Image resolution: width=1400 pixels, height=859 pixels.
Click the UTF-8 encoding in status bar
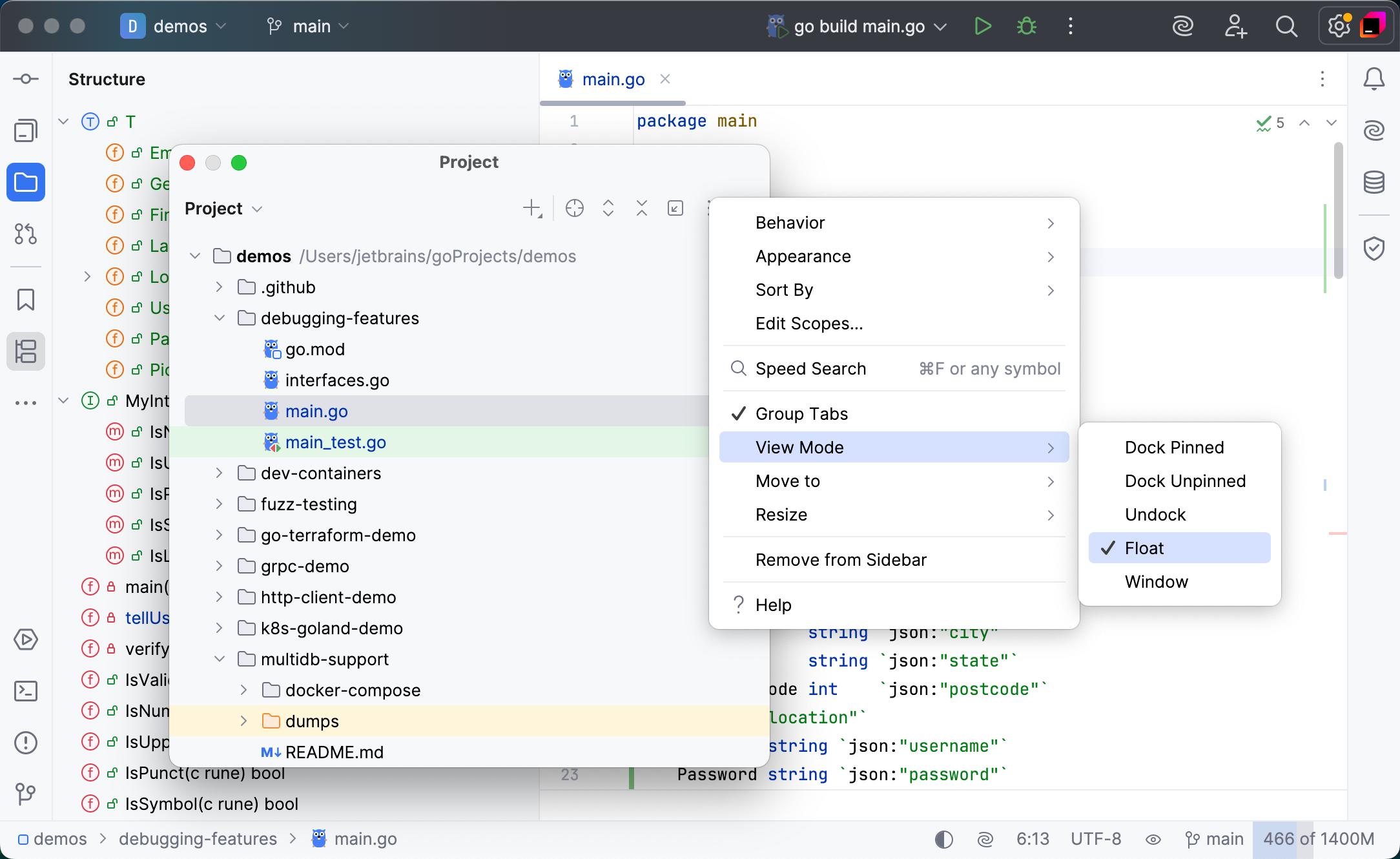coord(1095,839)
